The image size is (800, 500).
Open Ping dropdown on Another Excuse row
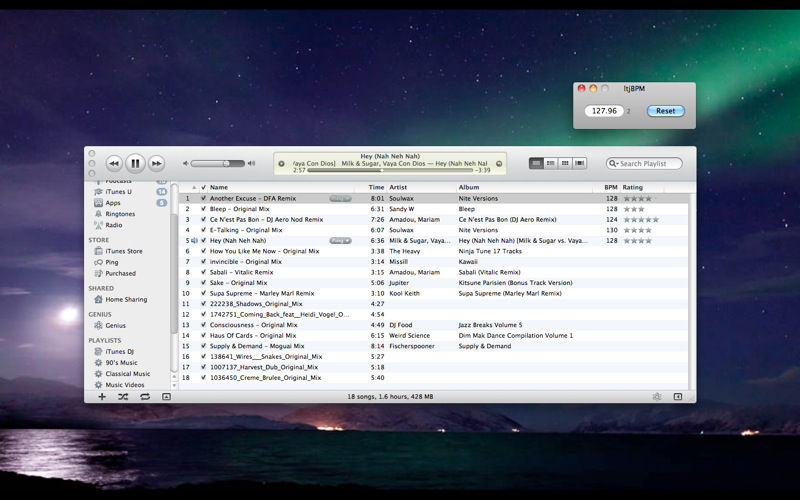pos(340,198)
